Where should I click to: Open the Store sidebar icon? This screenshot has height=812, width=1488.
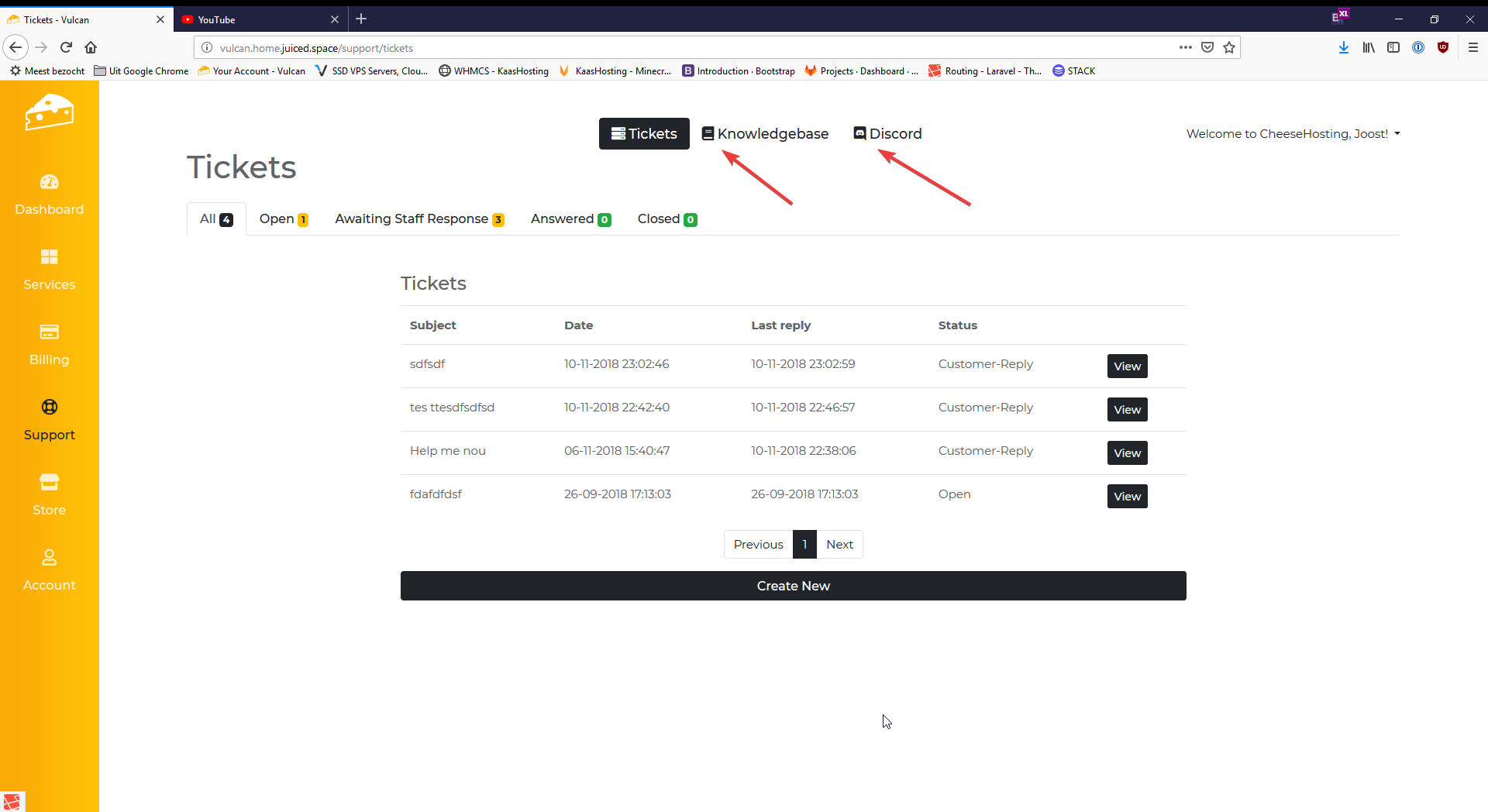(49, 483)
